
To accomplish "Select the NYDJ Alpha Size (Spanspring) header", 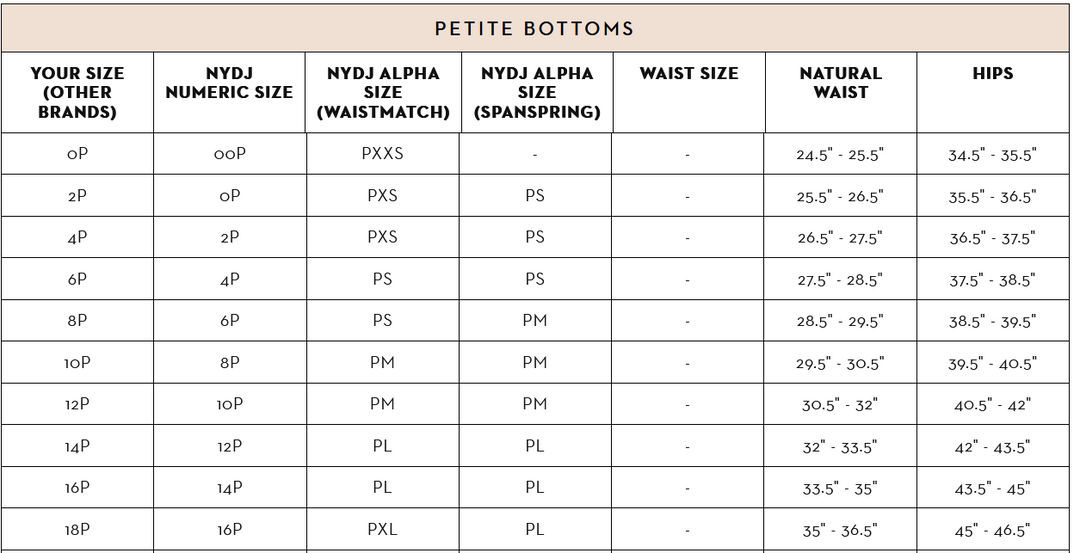I will click(x=537, y=92).
